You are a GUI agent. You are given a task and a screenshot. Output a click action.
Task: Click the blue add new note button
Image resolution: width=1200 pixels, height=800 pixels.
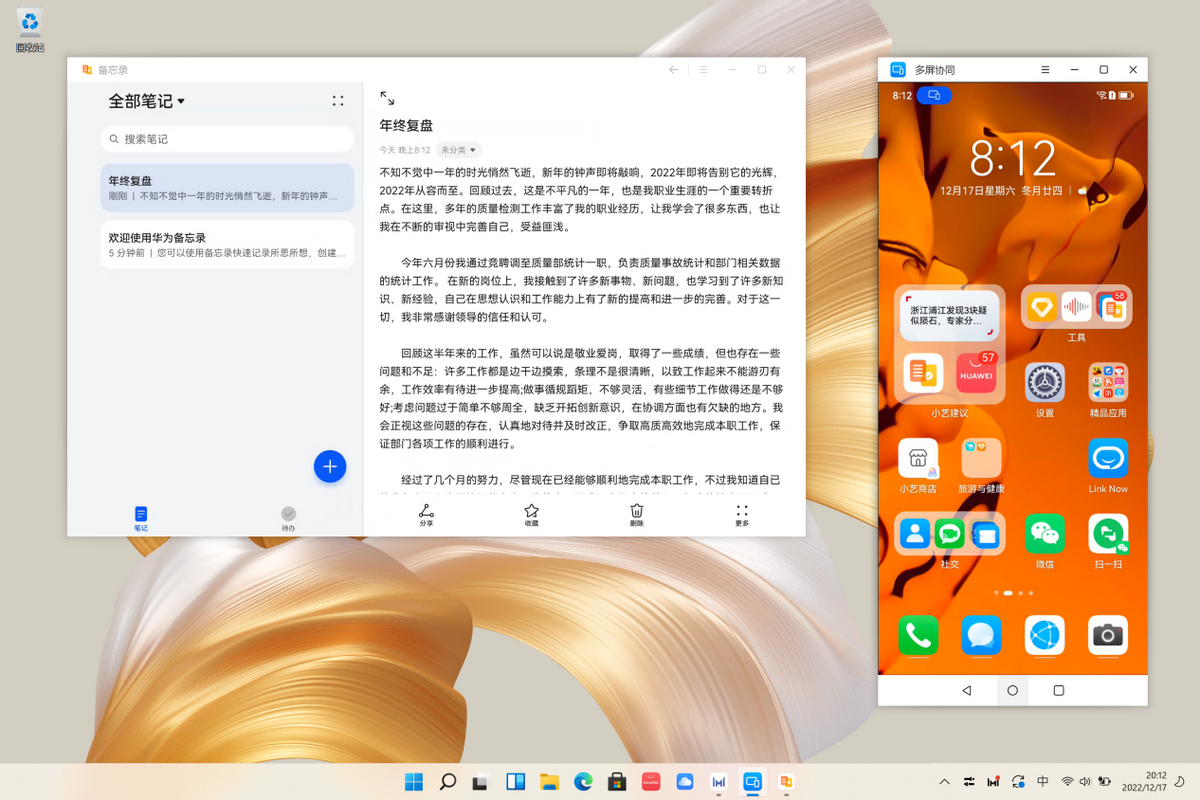(330, 466)
